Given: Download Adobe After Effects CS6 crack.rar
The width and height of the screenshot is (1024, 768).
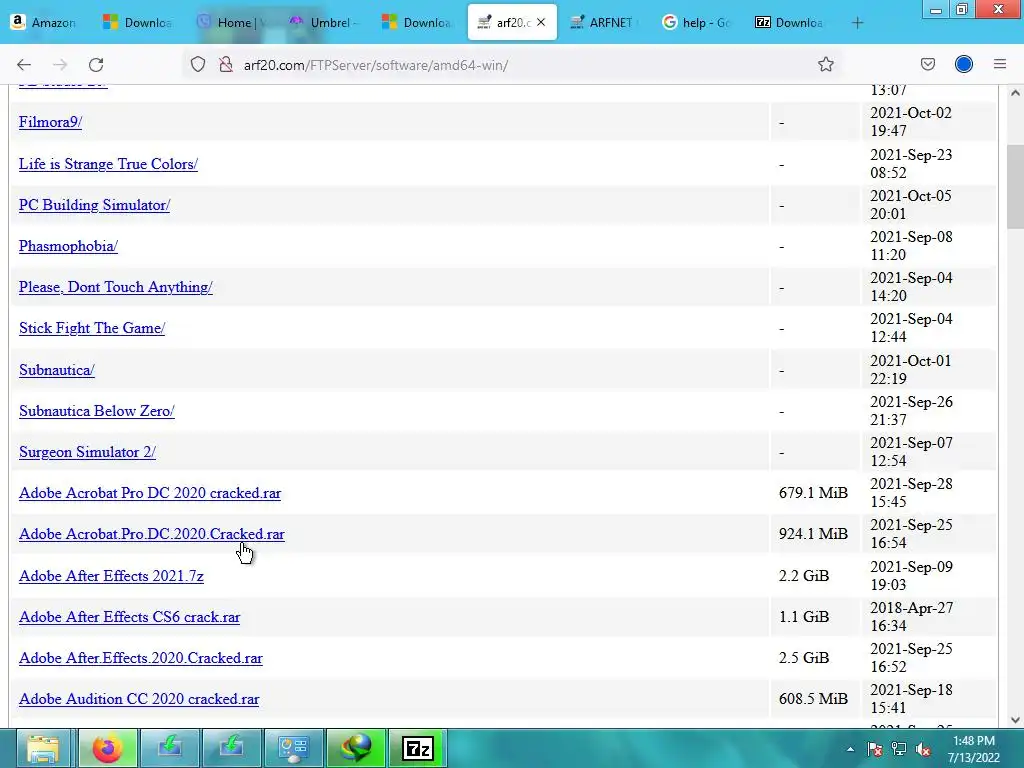Looking at the screenshot, I should point(130,617).
